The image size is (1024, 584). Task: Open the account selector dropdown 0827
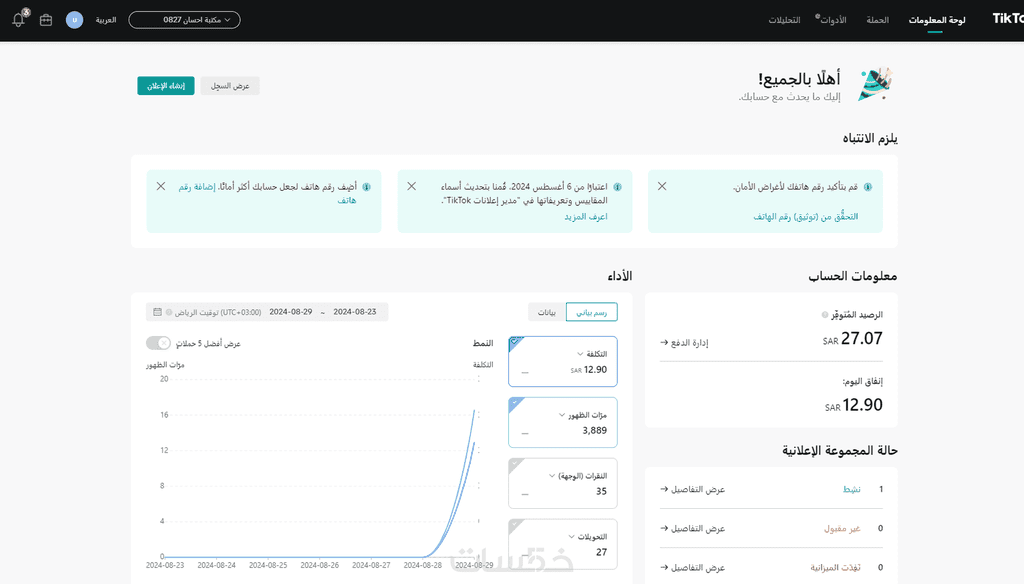(184, 20)
